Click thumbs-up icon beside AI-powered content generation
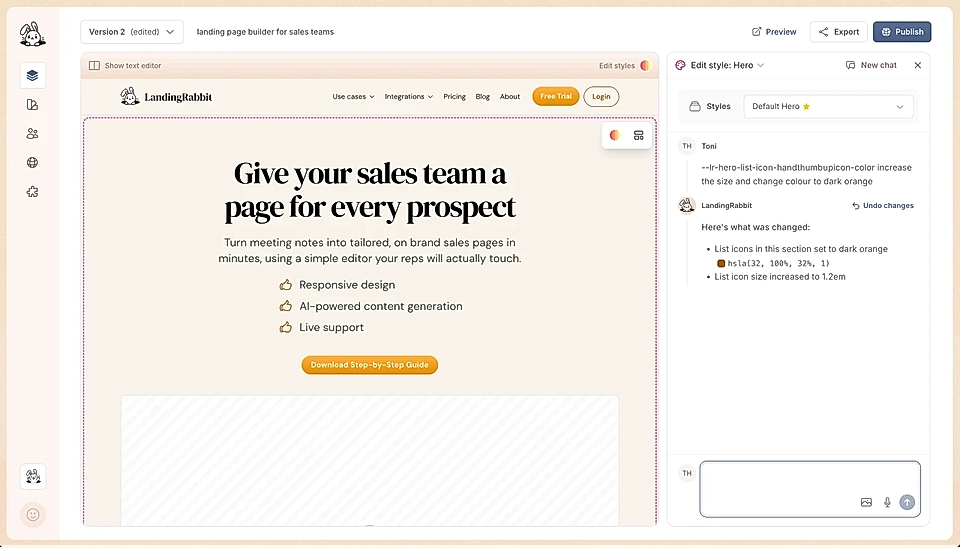960x548 pixels. (x=285, y=306)
